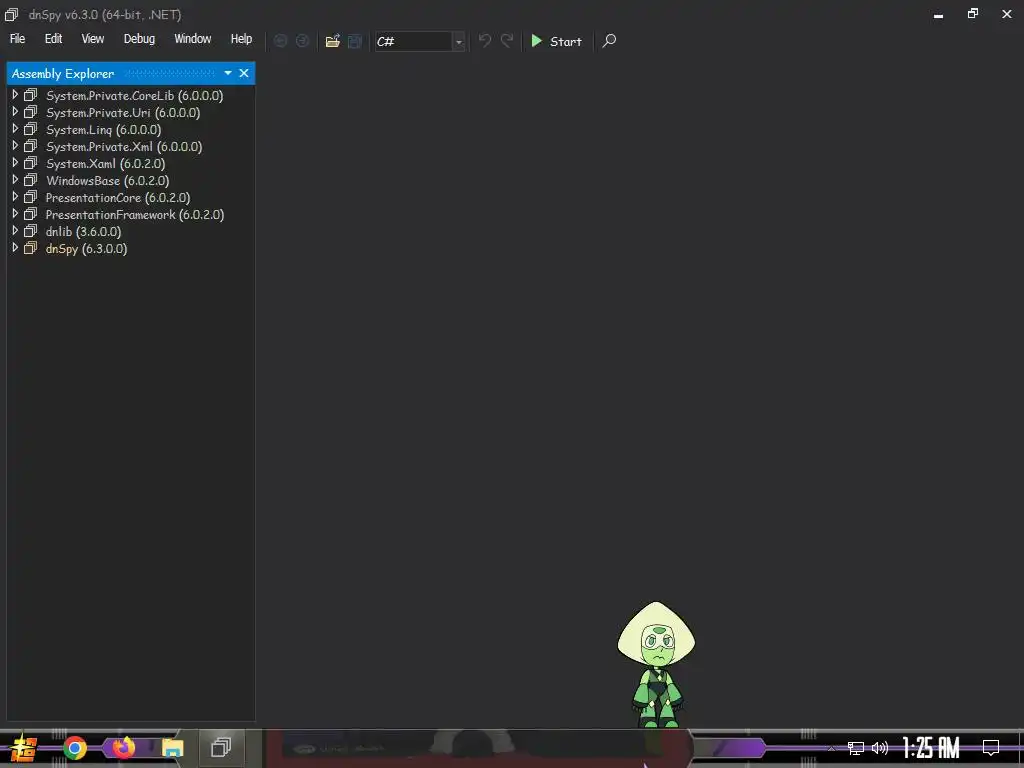Image resolution: width=1024 pixels, height=768 pixels.
Task: Open File Explorer from the taskbar
Action: [x=172, y=748]
